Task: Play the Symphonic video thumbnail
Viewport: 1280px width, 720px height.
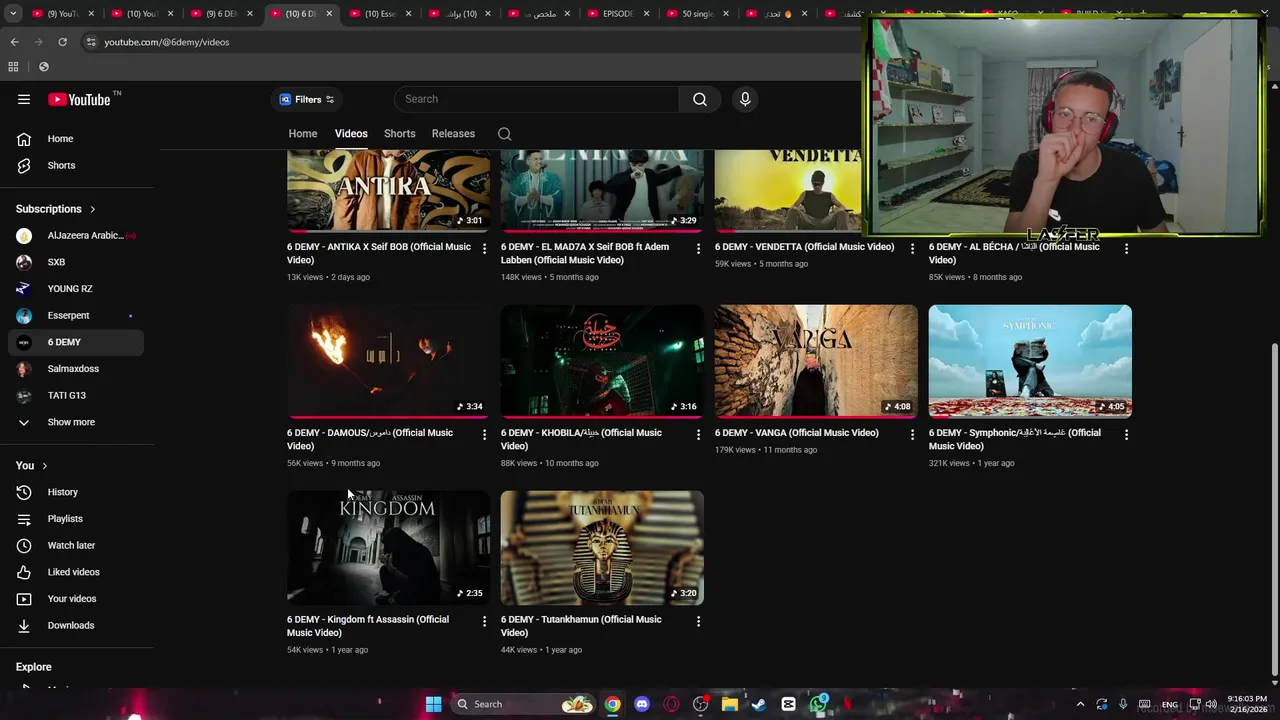Action: pyautogui.click(x=1030, y=361)
